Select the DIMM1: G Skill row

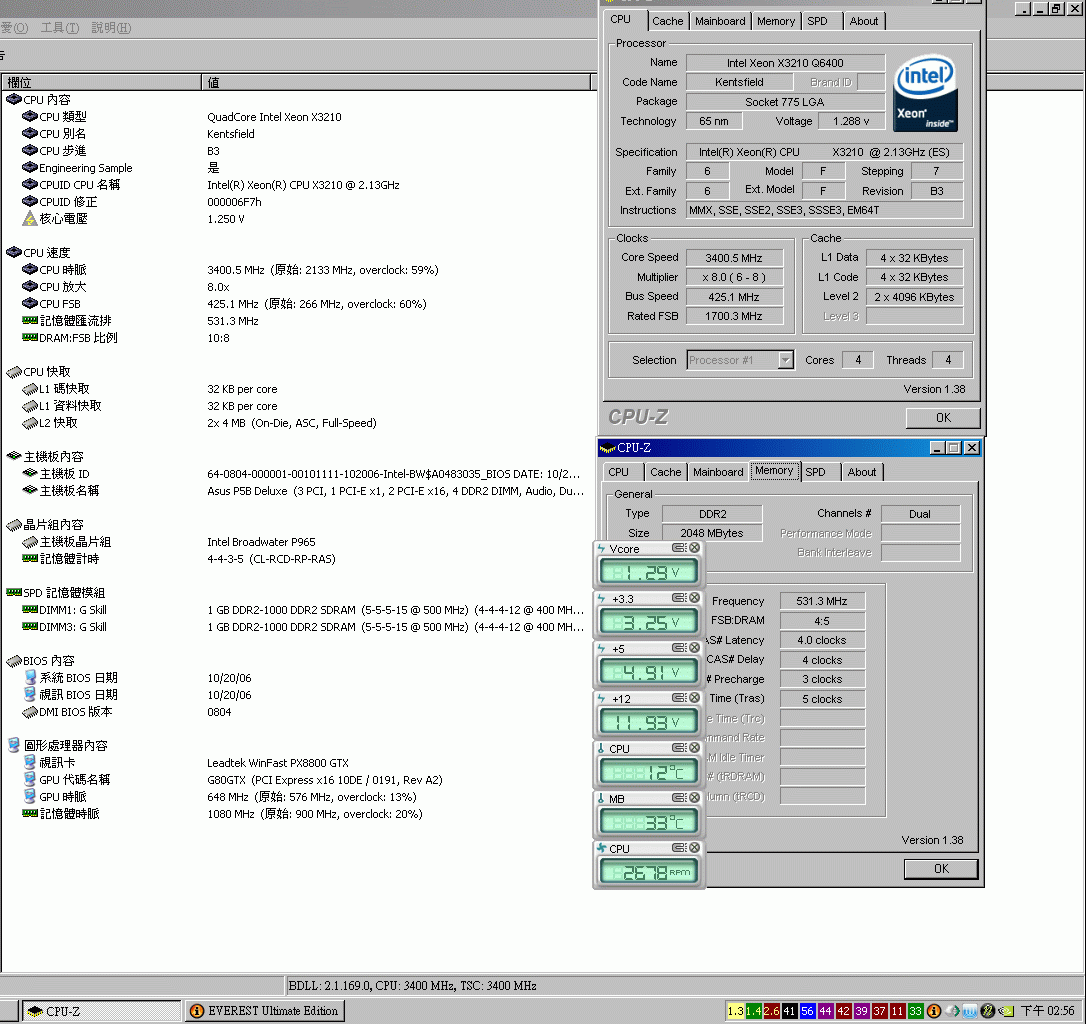298,610
